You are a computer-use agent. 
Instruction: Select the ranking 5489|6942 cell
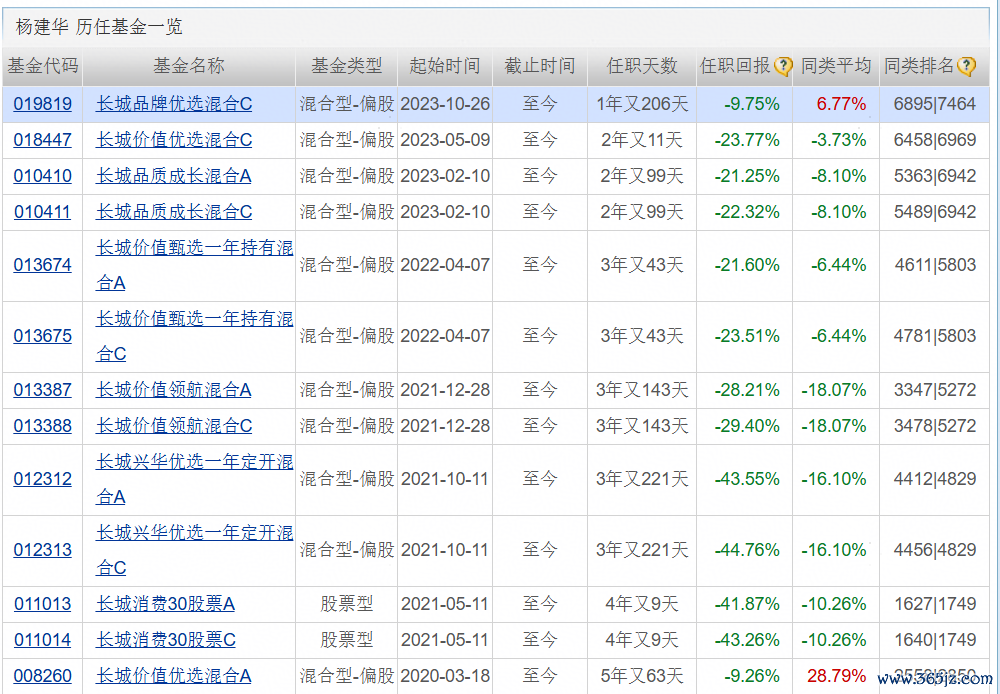(935, 212)
